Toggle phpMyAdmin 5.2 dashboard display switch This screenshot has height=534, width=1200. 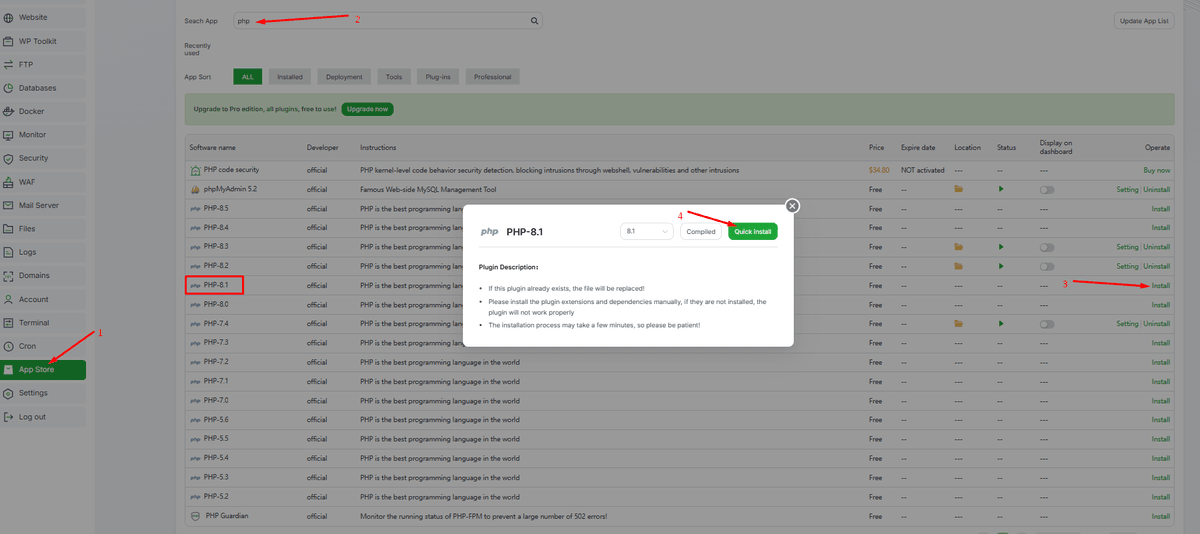[x=1047, y=189]
